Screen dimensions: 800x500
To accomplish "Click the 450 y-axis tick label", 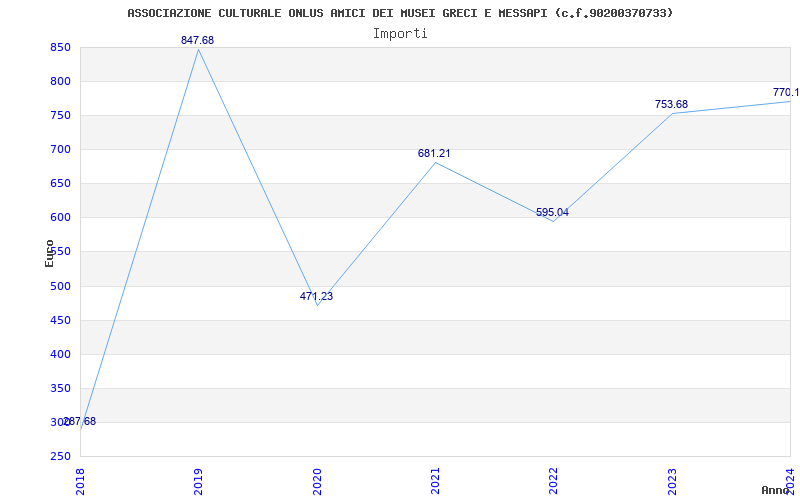I will [x=60, y=320].
